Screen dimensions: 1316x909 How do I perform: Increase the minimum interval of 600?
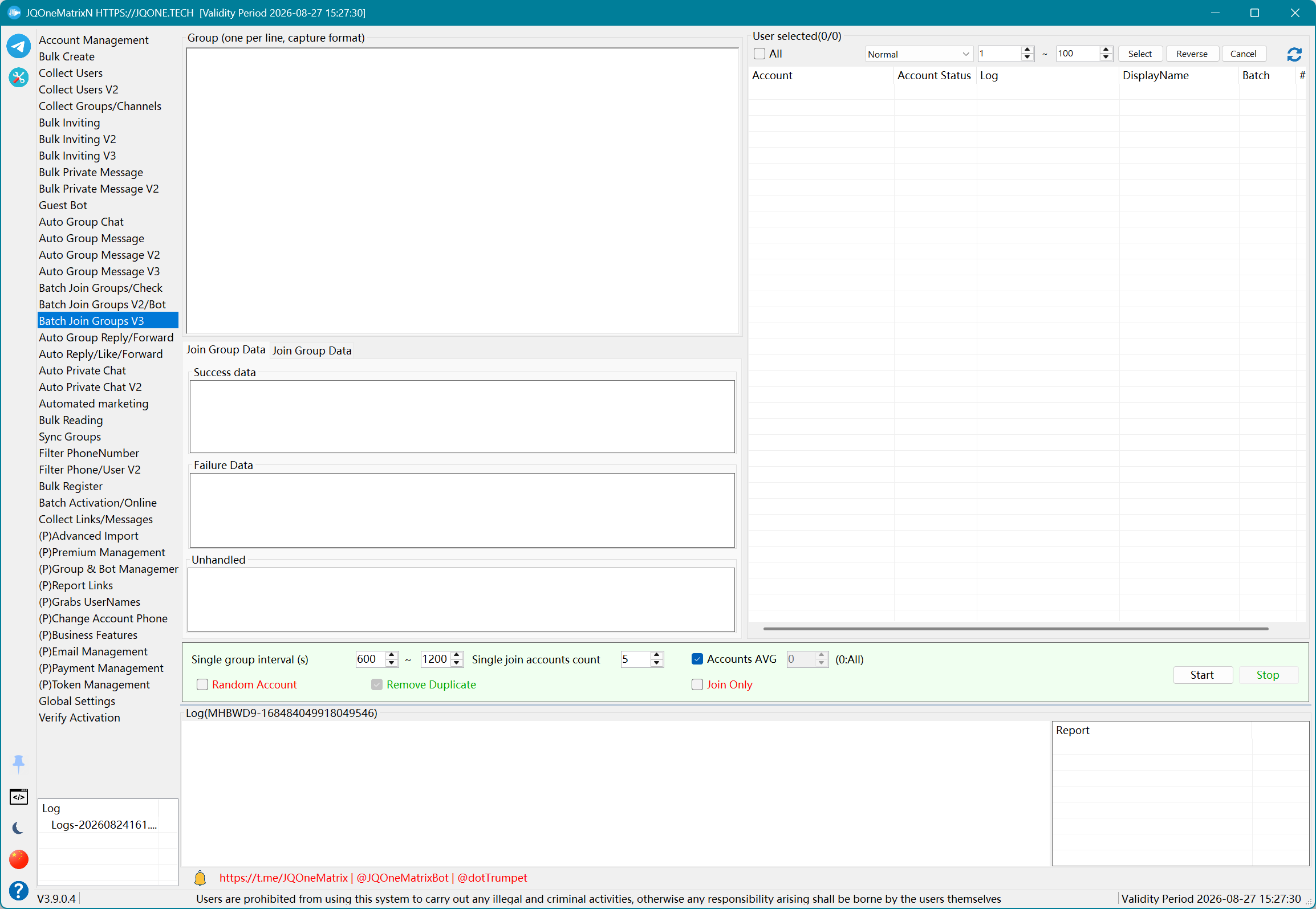[392, 655]
